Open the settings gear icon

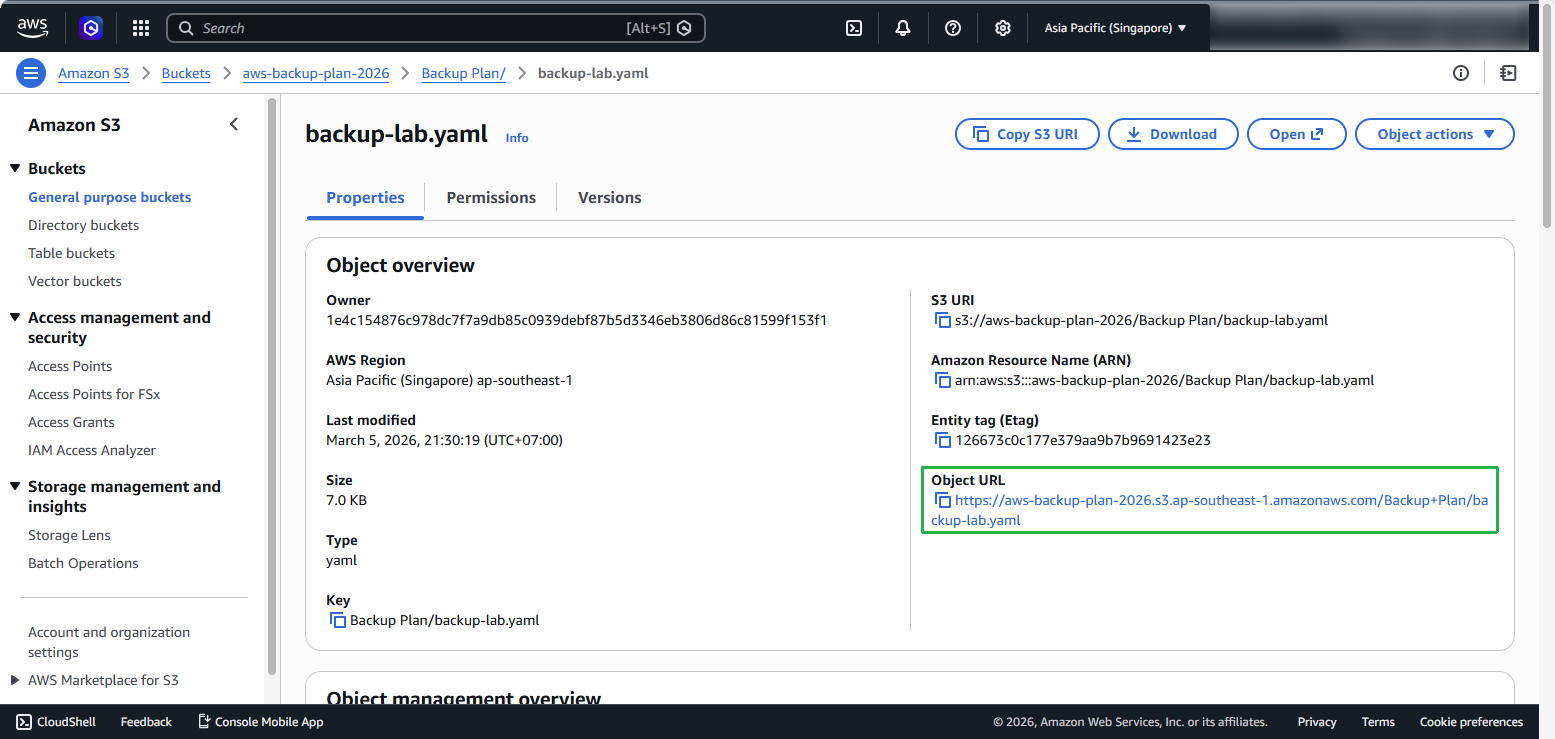(x=1003, y=28)
